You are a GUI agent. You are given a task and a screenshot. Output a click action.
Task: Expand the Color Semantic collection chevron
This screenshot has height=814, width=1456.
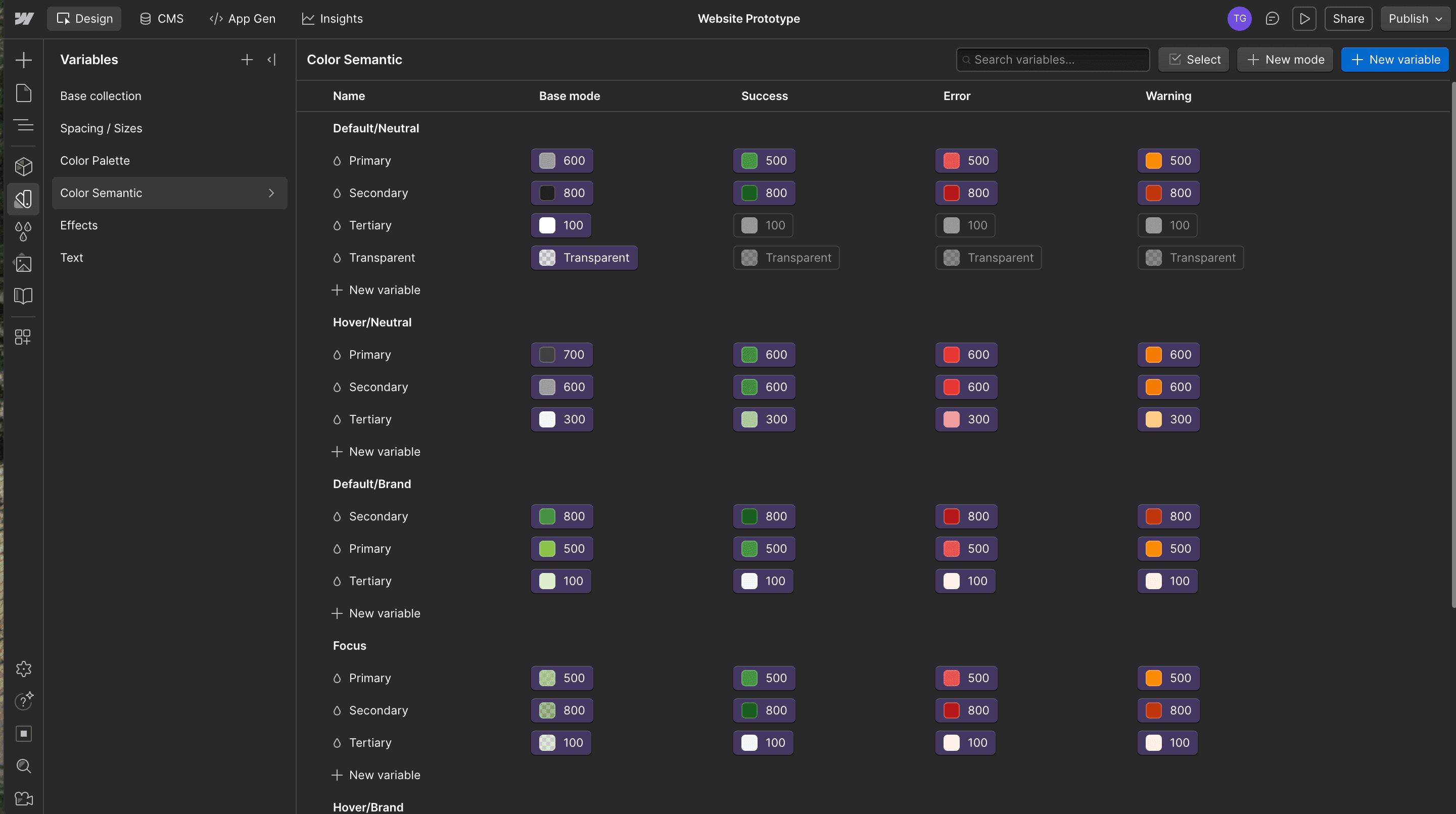click(271, 194)
